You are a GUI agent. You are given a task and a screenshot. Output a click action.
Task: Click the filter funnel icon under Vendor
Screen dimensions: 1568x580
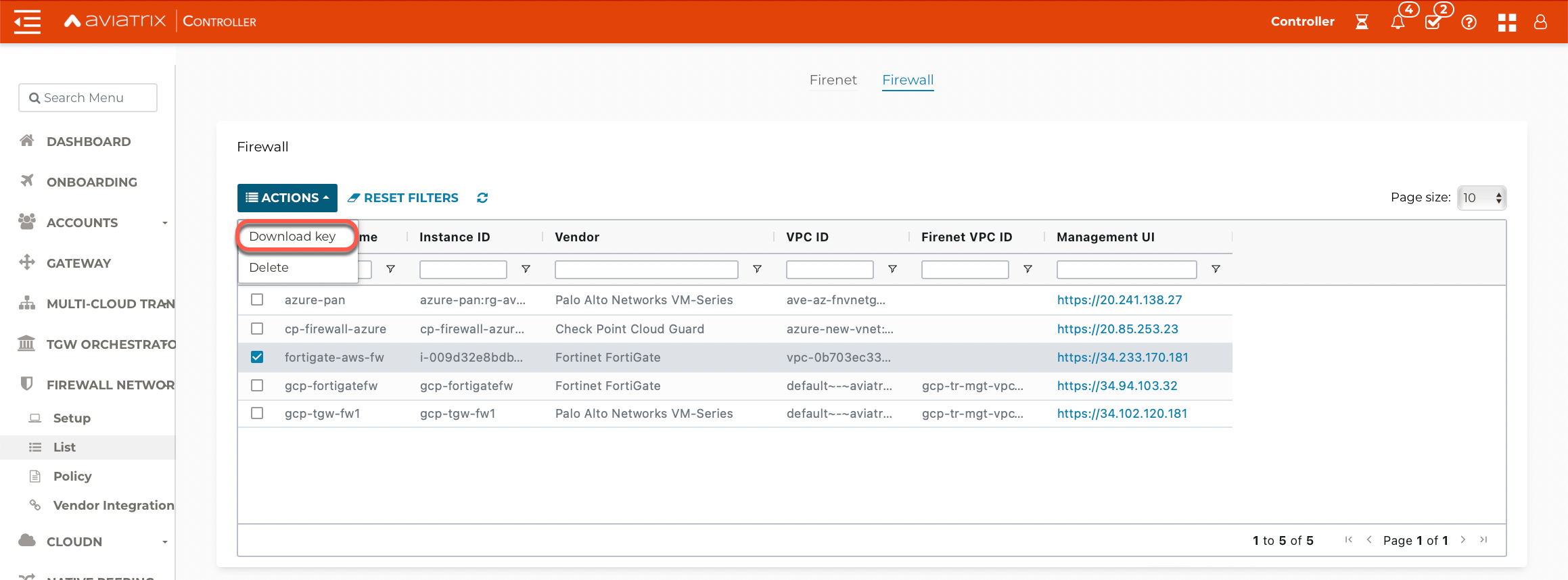pyautogui.click(x=757, y=269)
